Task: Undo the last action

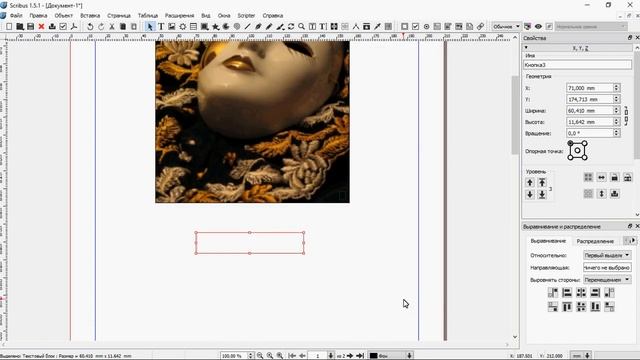Action: coord(90,27)
